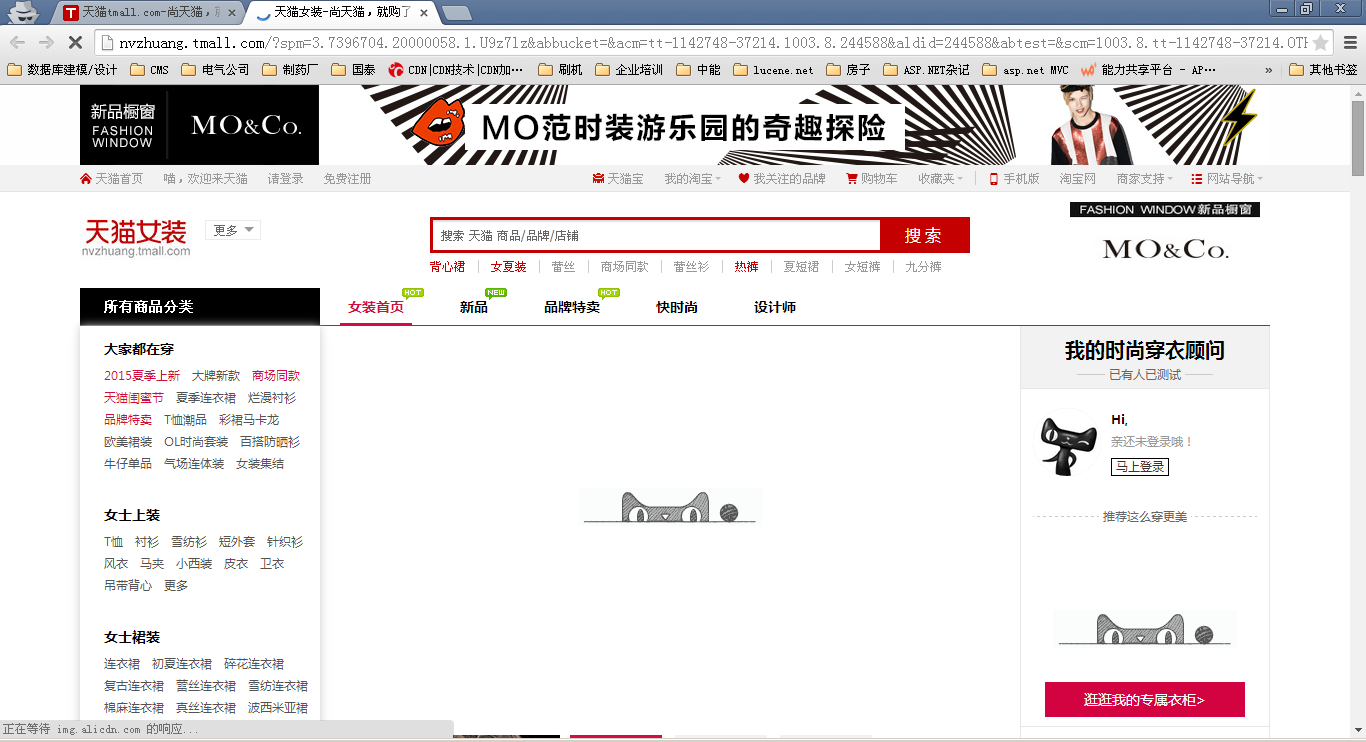Viewport: 1366px width, 742px height.
Task: Open 天猫宝 link in top bar
Action: point(618,178)
